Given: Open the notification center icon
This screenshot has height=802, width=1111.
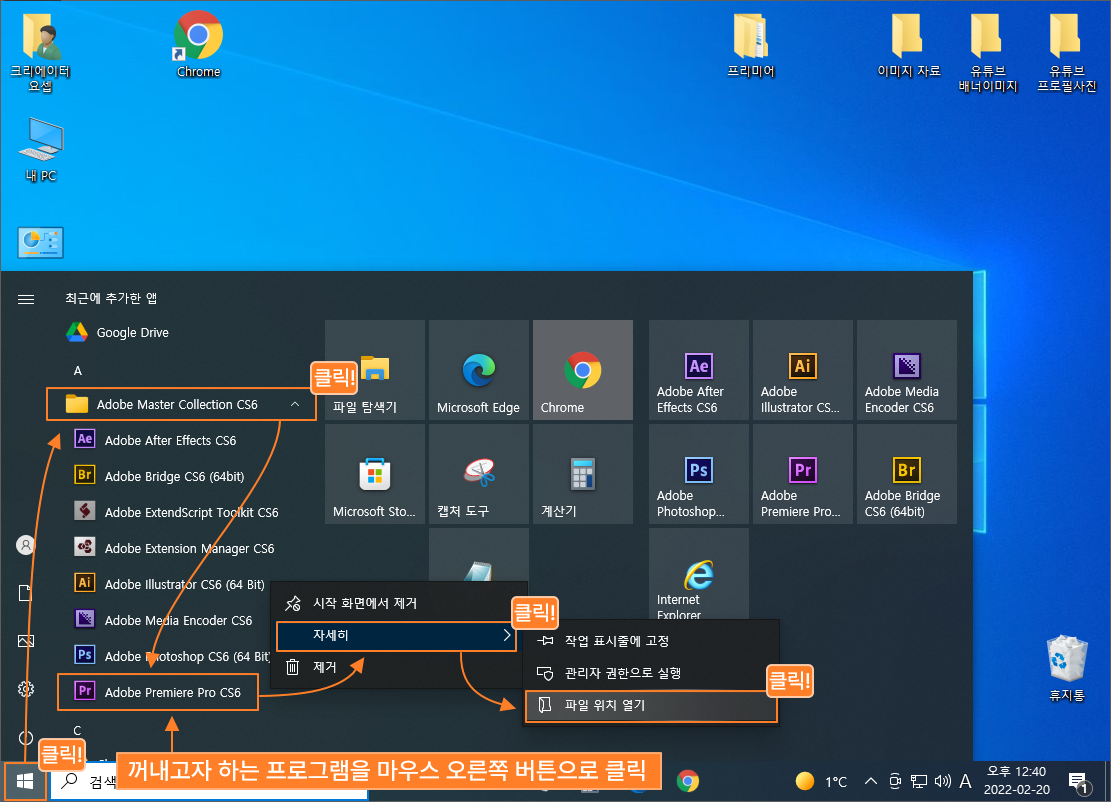Looking at the screenshot, I should coord(1079,782).
